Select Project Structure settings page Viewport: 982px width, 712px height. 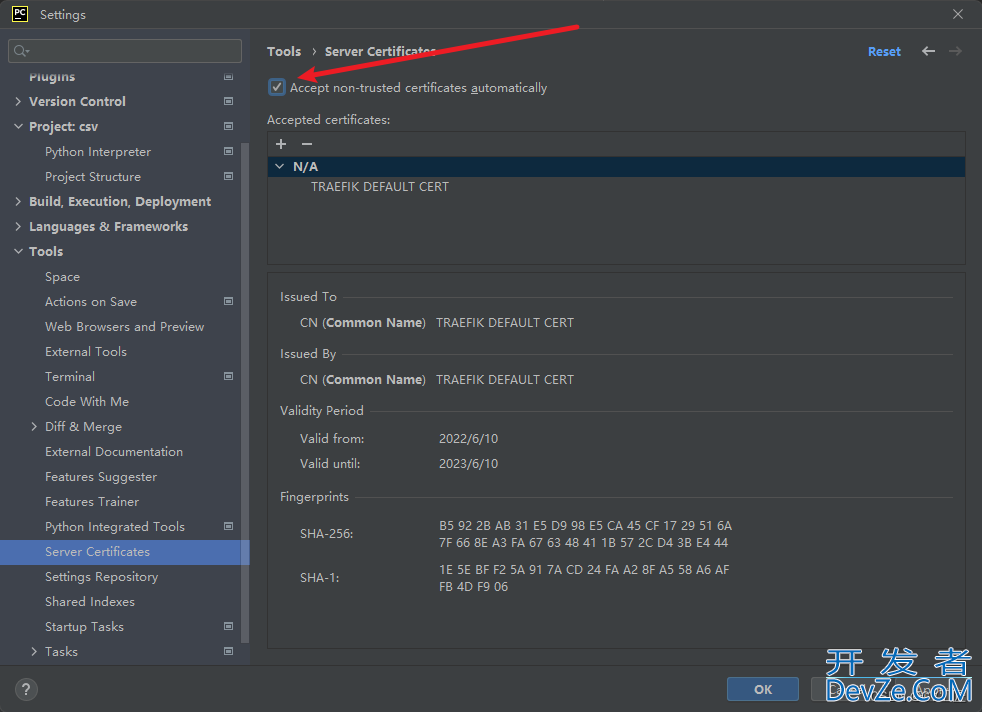[93, 177]
